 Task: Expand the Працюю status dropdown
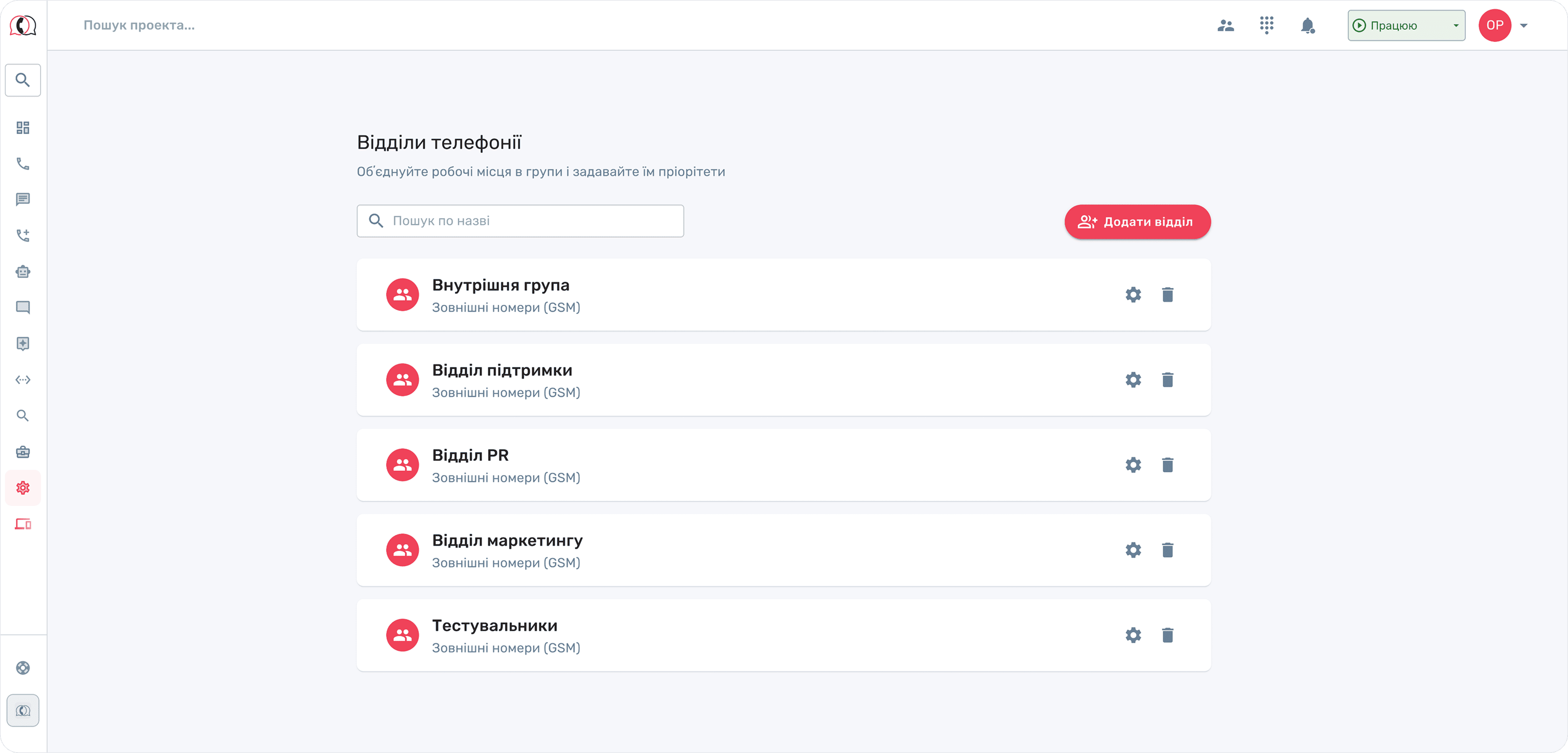tap(1406, 26)
